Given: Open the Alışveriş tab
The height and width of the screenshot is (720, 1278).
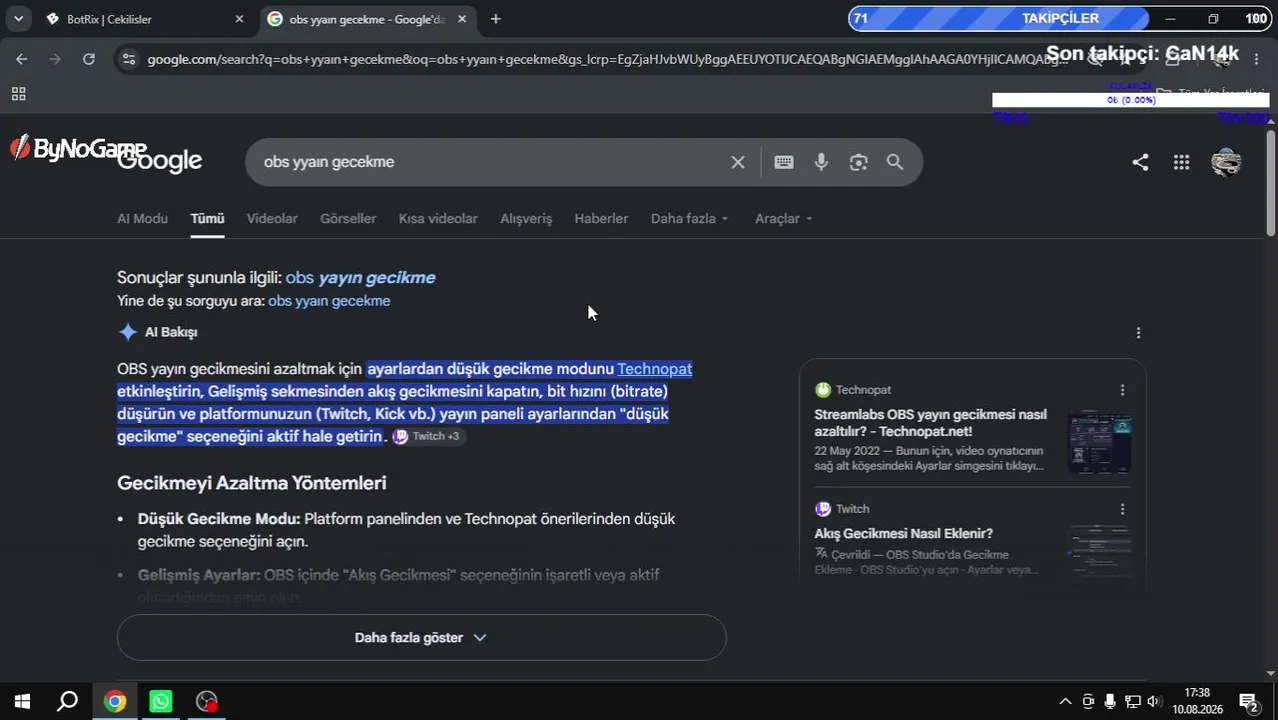Looking at the screenshot, I should tap(526, 219).
